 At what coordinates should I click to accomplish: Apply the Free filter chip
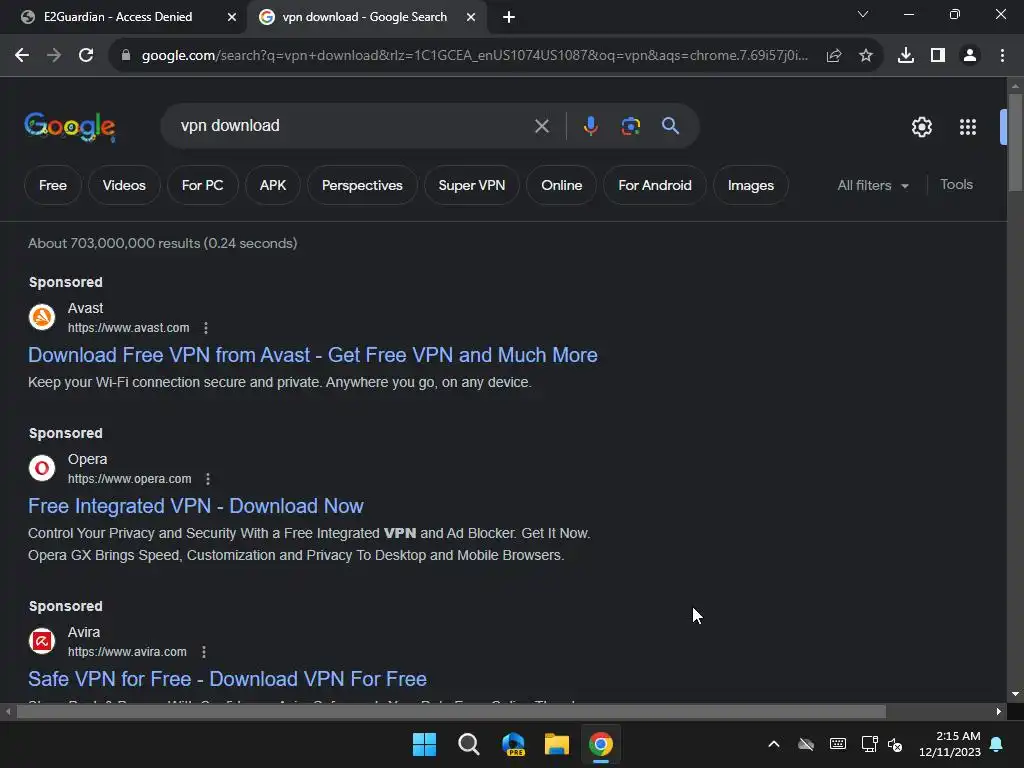53,185
